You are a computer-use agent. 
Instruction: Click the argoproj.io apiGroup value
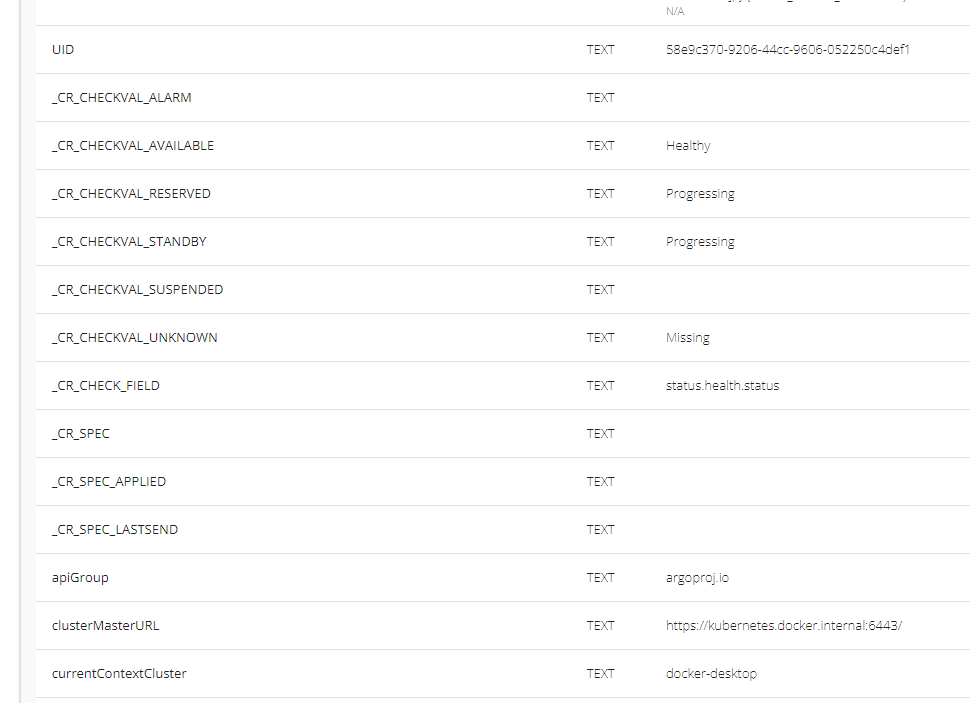697,577
